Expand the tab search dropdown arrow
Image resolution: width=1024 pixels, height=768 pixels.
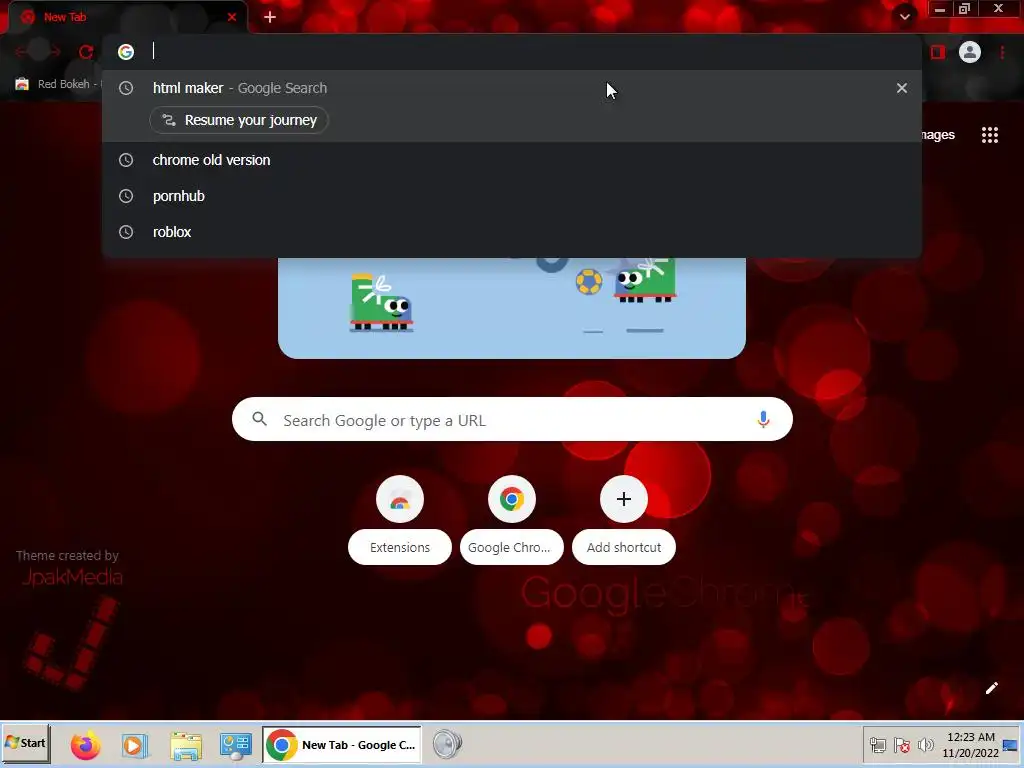(904, 16)
